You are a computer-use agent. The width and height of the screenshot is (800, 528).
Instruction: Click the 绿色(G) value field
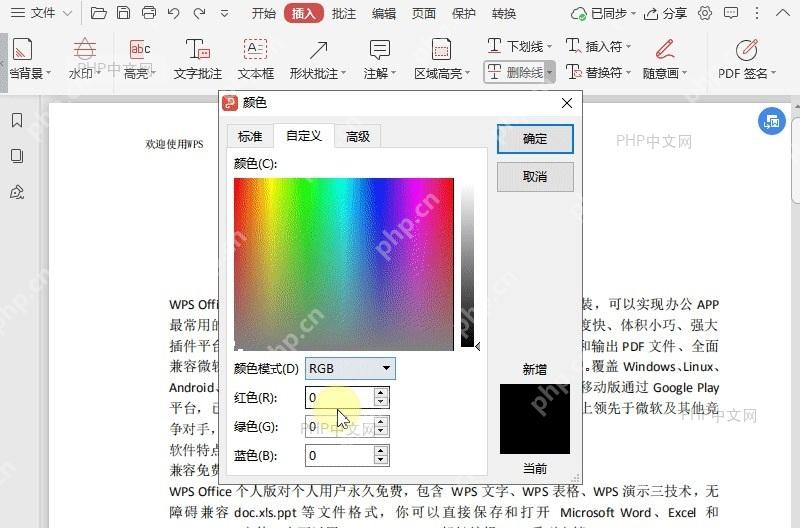(x=339, y=426)
